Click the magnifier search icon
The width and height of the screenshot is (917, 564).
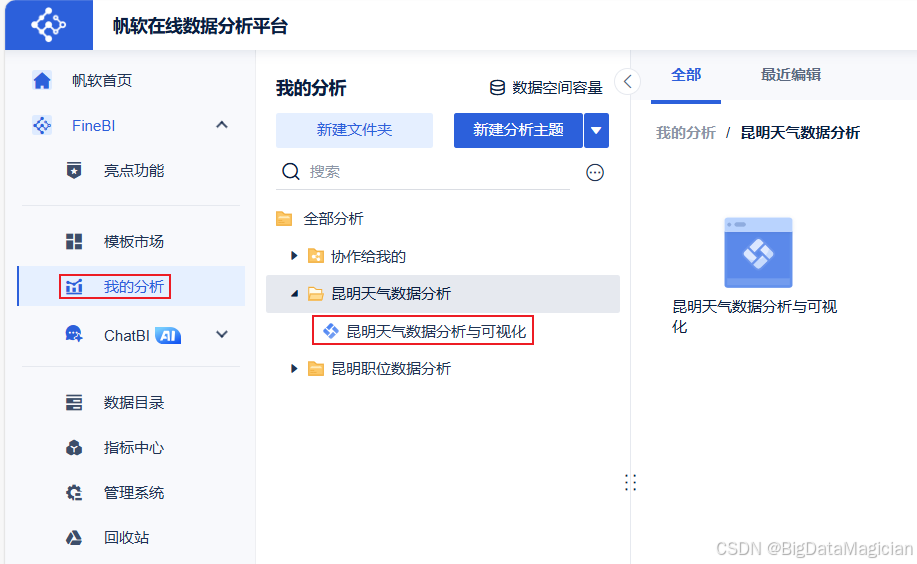click(291, 171)
